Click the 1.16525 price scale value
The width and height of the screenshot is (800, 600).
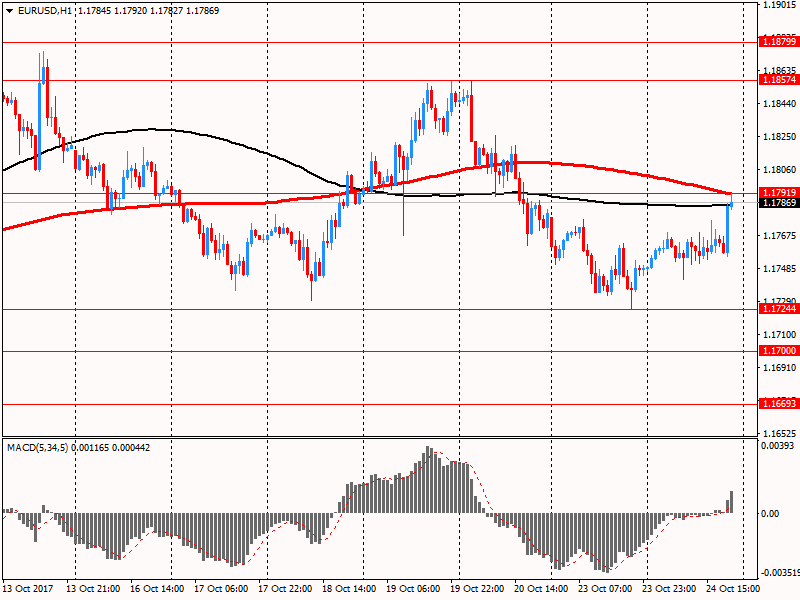coord(780,434)
